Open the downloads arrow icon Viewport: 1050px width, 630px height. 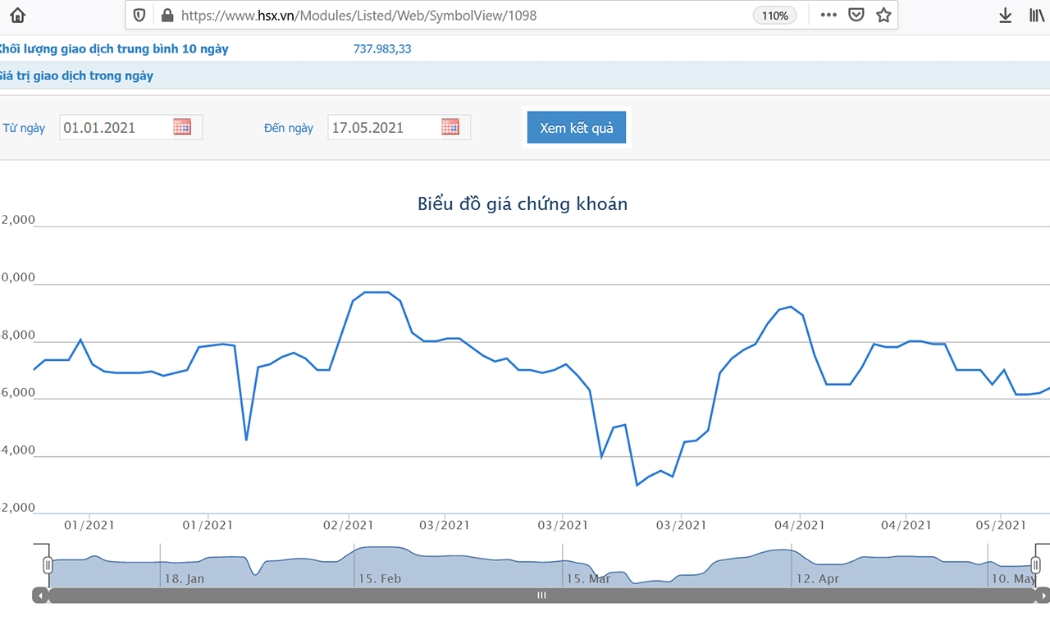(1005, 15)
